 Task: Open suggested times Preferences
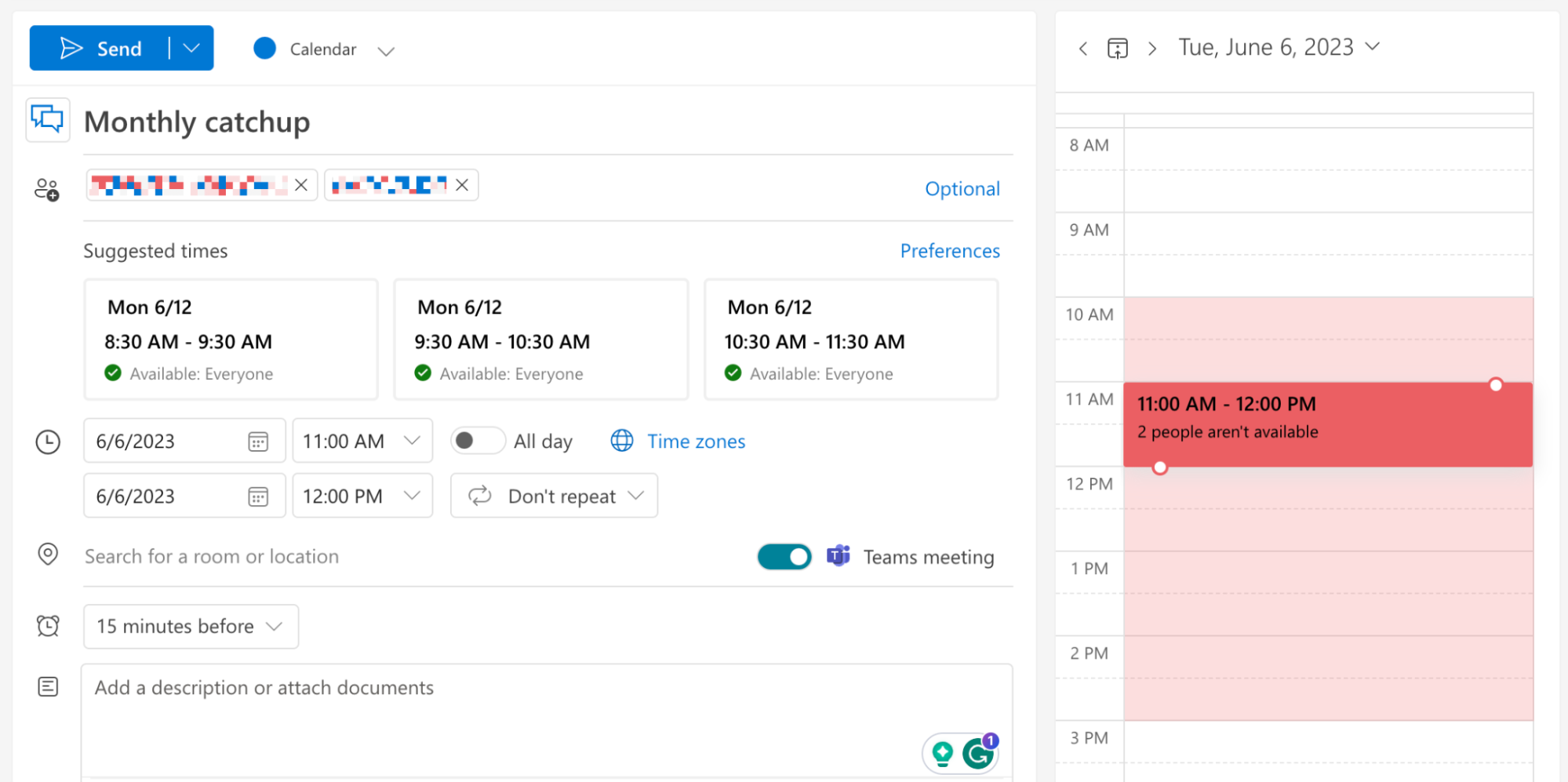click(950, 251)
